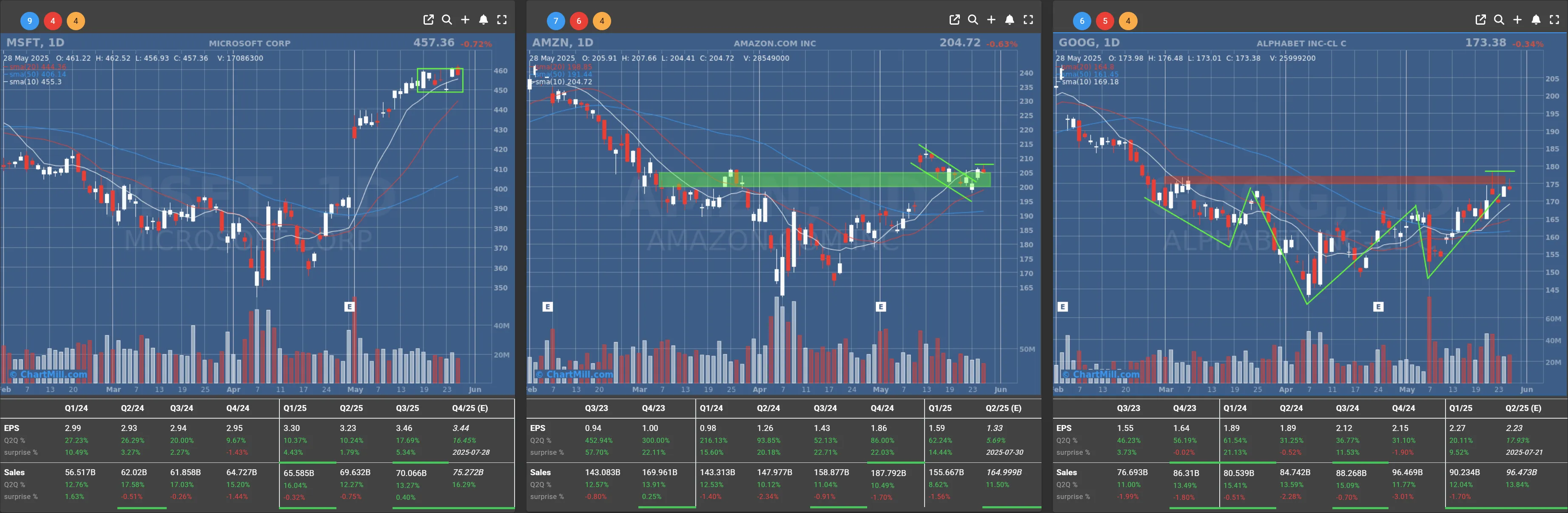Click MSFT Q4/25 (E) column header
The image size is (1568, 513).
point(470,408)
